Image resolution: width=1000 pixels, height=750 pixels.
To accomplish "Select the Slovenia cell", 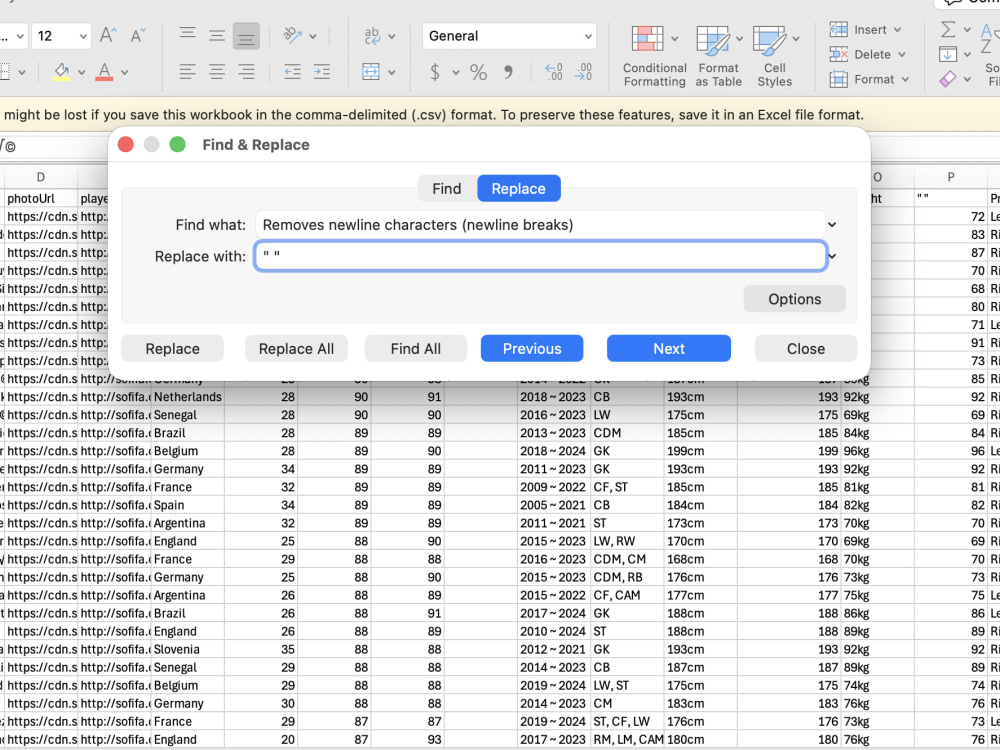I will tap(188, 649).
